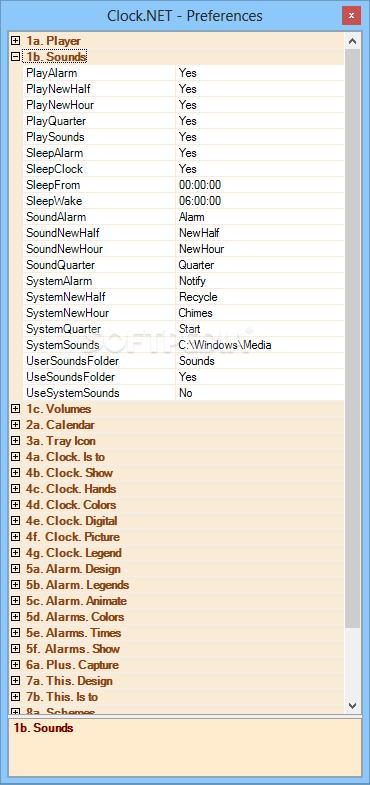Expand the 4e. Clock. Digital category

coord(16,521)
